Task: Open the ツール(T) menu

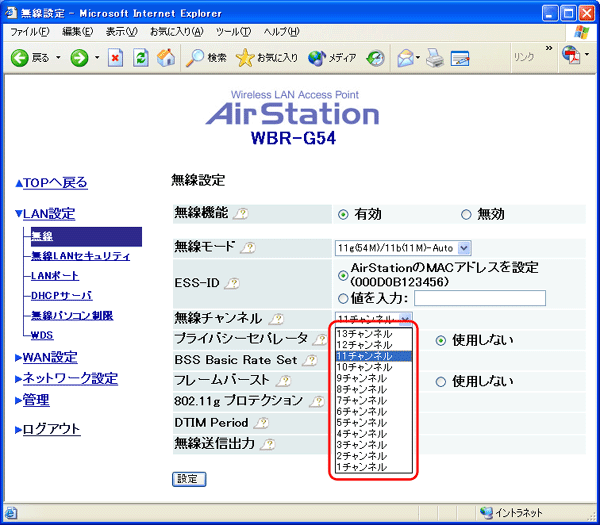Action: [x=233, y=32]
